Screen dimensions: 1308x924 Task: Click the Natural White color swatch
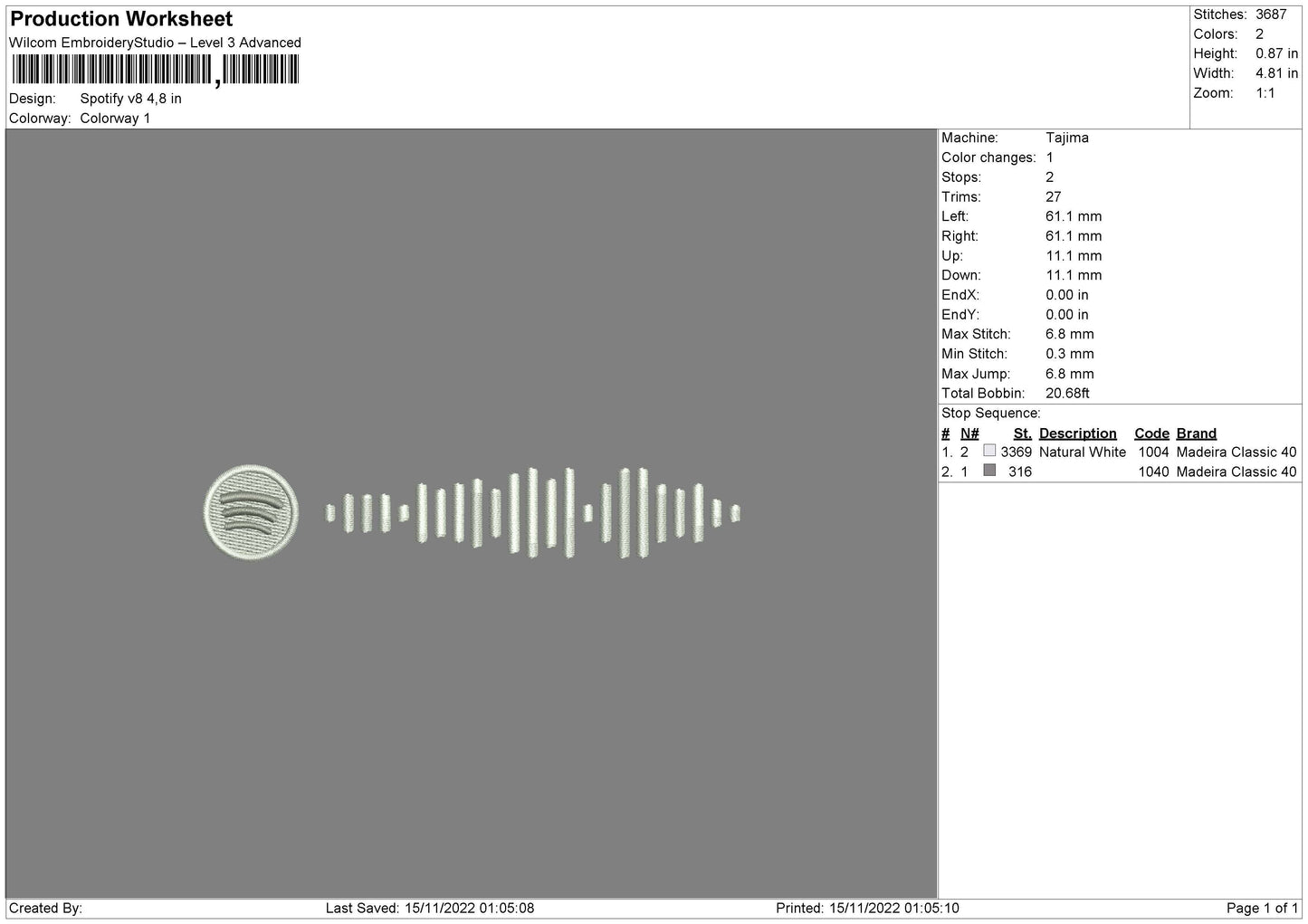(989, 451)
